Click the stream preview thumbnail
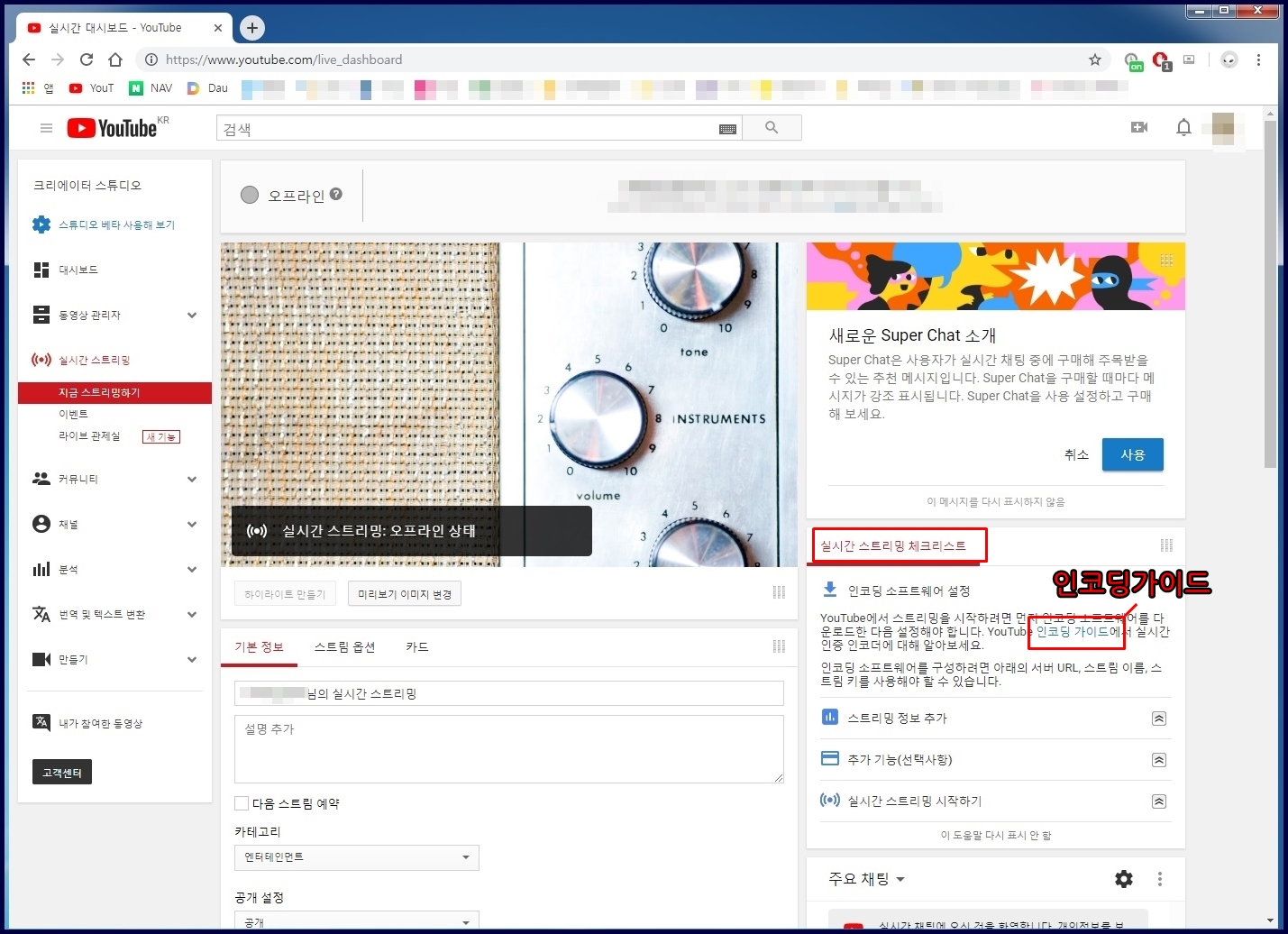Viewport: 1288px width, 934px height. click(x=509, y=405)
